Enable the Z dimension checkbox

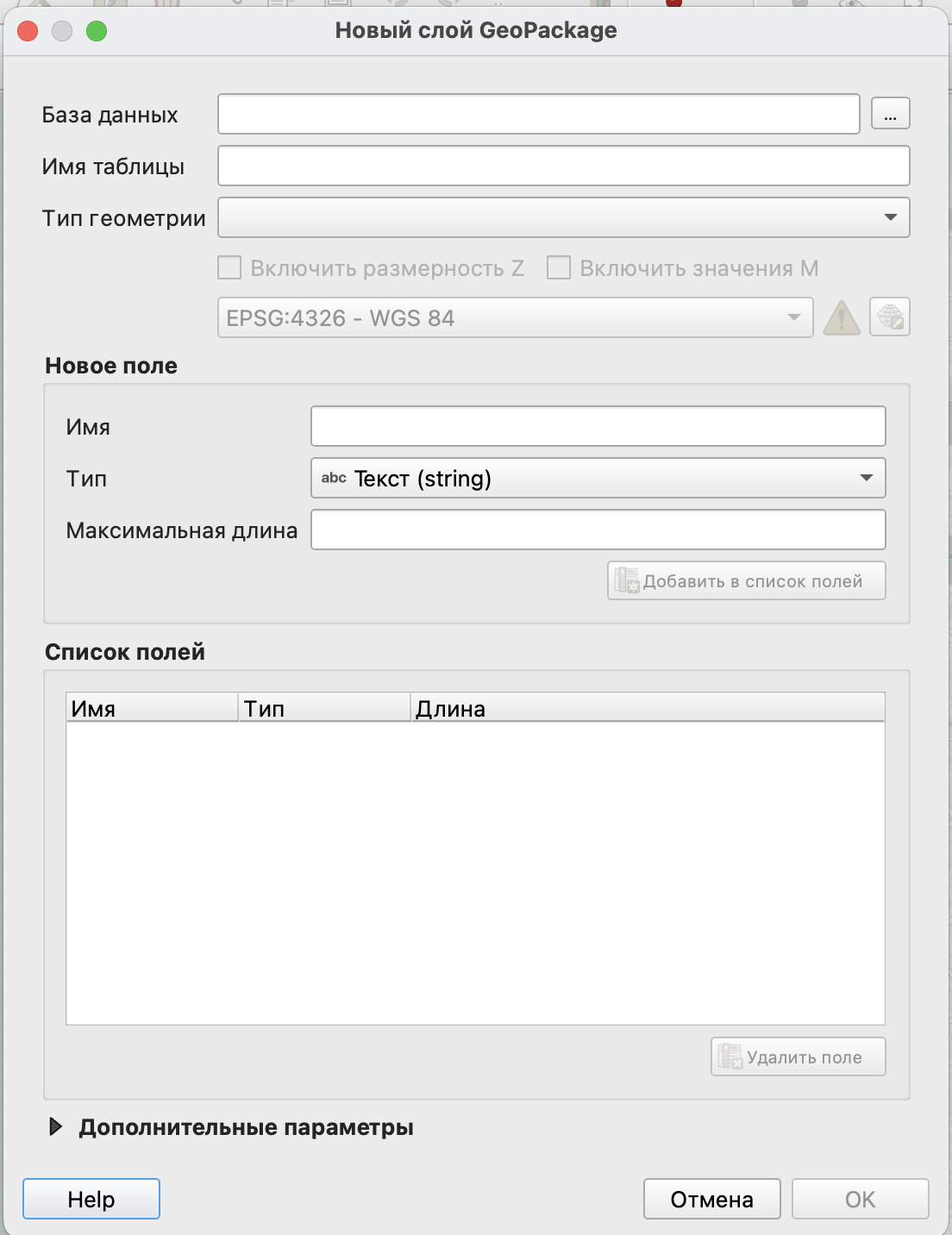click(x=229, y=268)
